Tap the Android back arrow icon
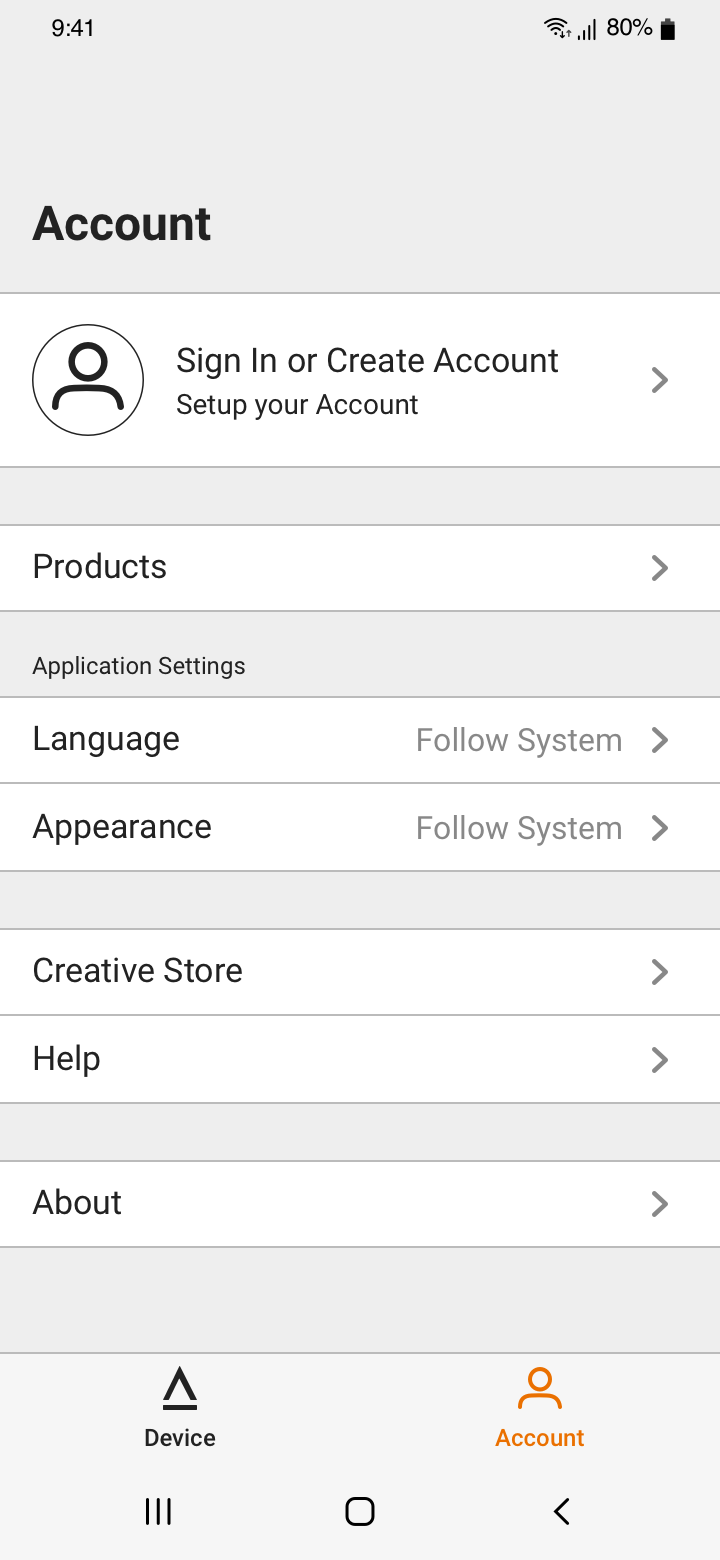This screenshot has width=720, height=1560. click(x=562, y=1511)
